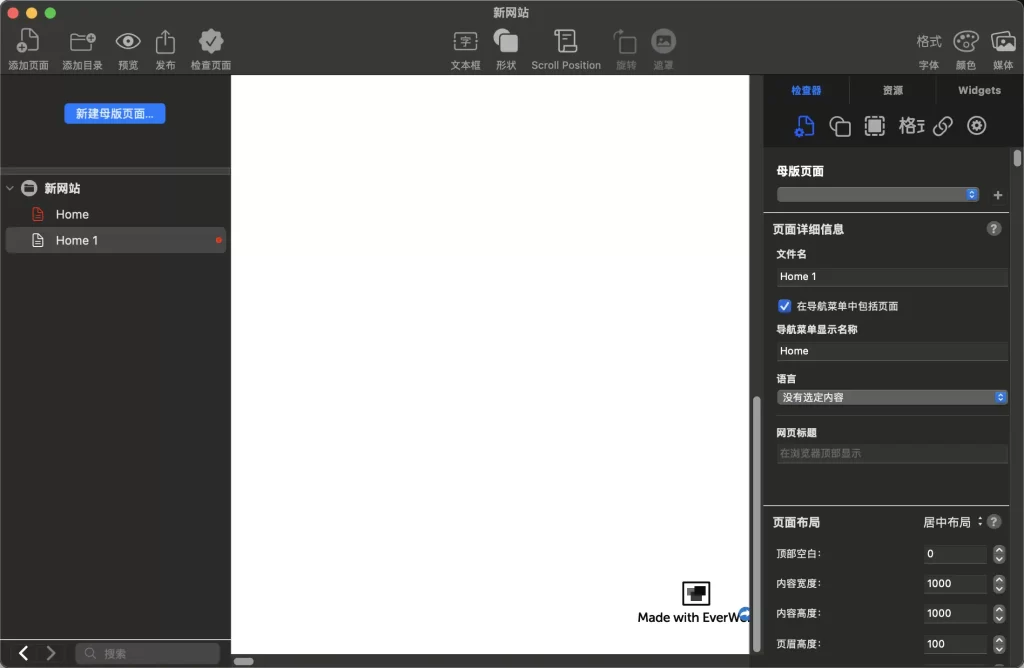Select the Home 1 page in the sidebar
Image resolution: width=1024 pixels, height=668 pixels.
tap(115, 240)
